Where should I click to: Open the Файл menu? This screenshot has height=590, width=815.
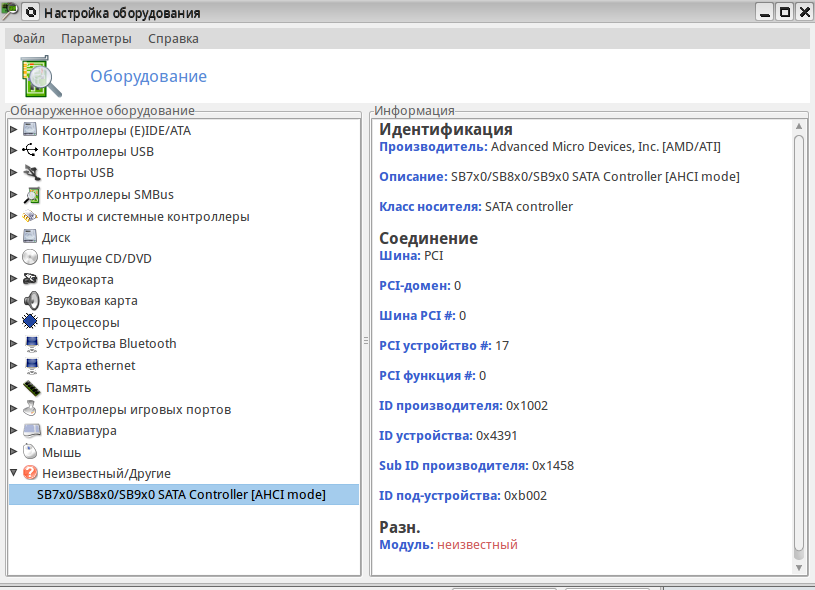(x=29, y=39)
